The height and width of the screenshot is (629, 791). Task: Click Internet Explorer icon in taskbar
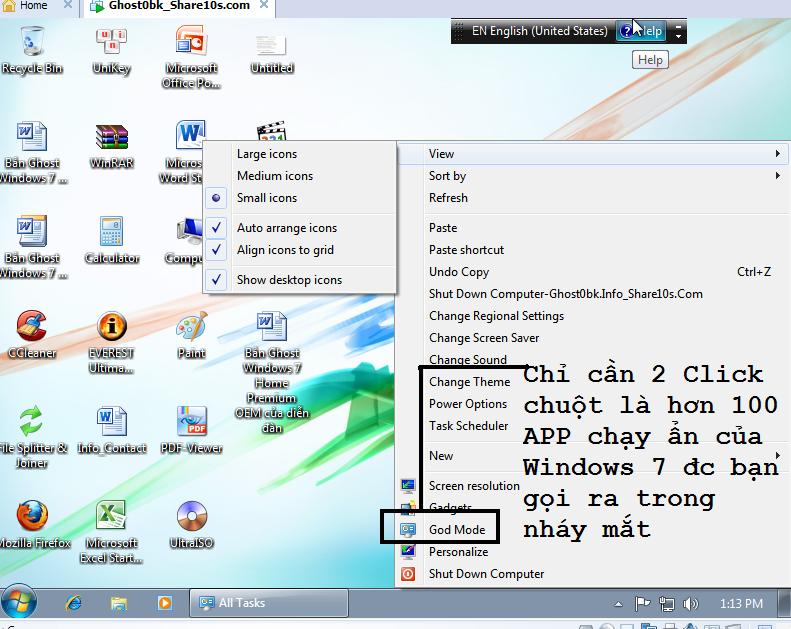click(73, 603)
